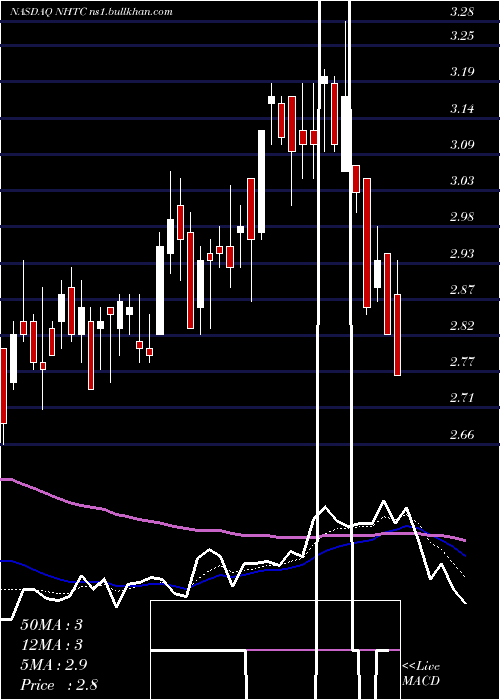Image resolution: width=500 pixels, height=700 pixels.
Task: Click the 2.66 price axis label
Action: pos(462,434)
